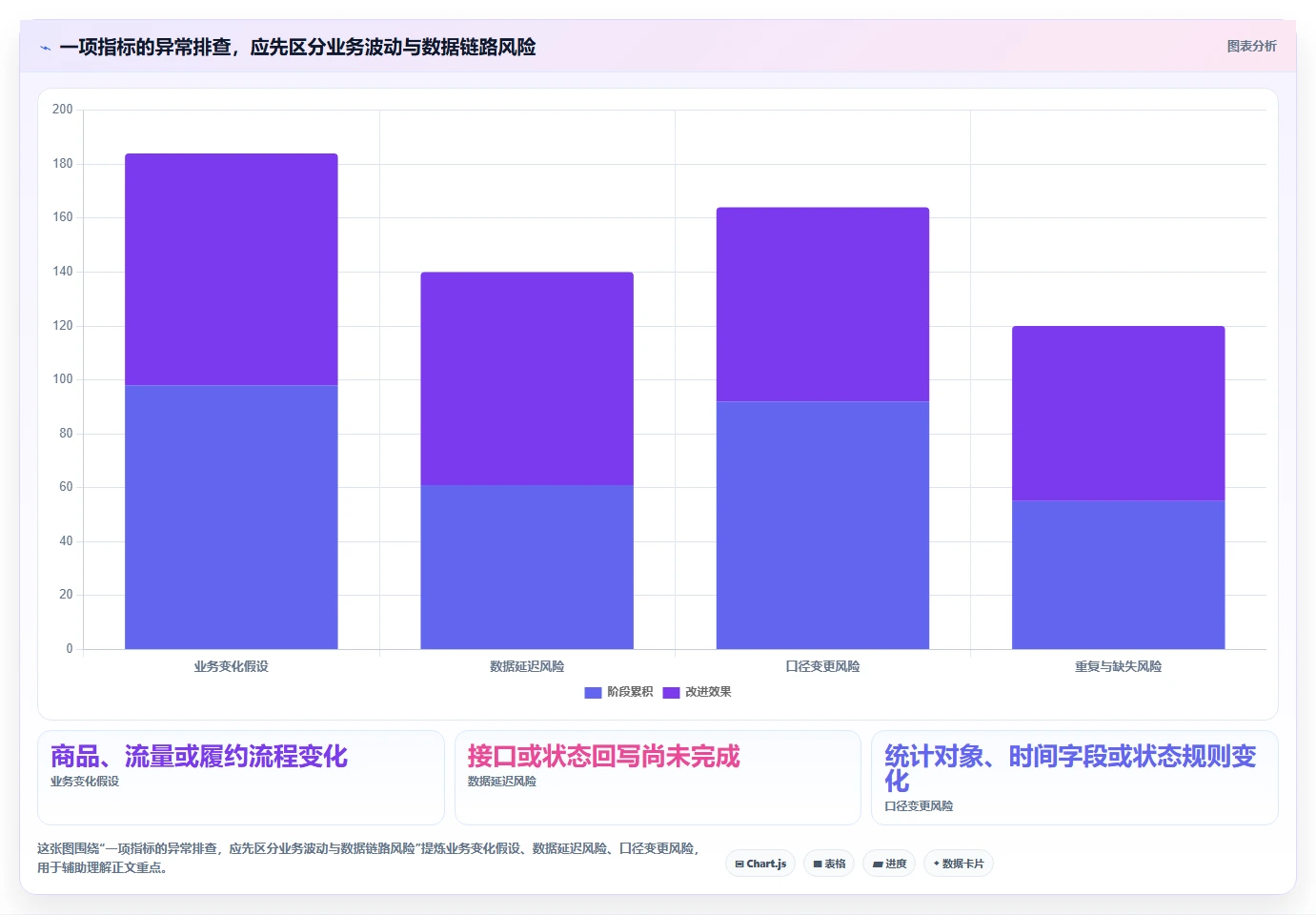Image resolution: width=1316 pixels, height=915 pixels.
Task: Click the Chart.js tag chip
Action: (760, 864)
